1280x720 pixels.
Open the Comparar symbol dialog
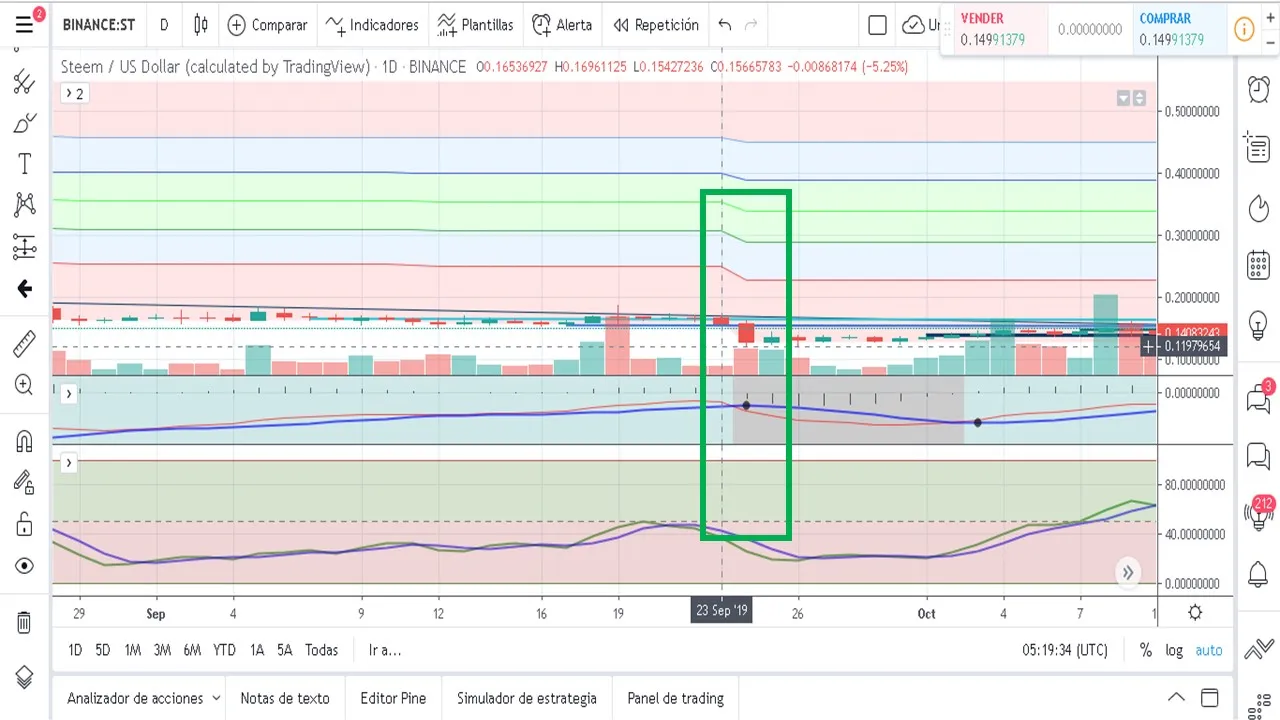coord(267,25)
